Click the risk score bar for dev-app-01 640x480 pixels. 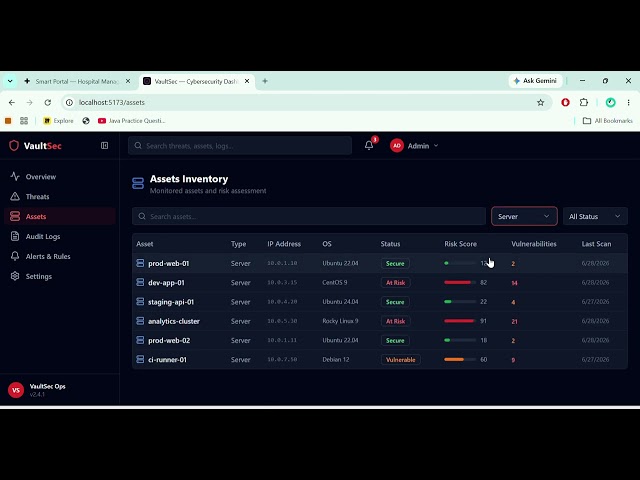pos(460,282)
